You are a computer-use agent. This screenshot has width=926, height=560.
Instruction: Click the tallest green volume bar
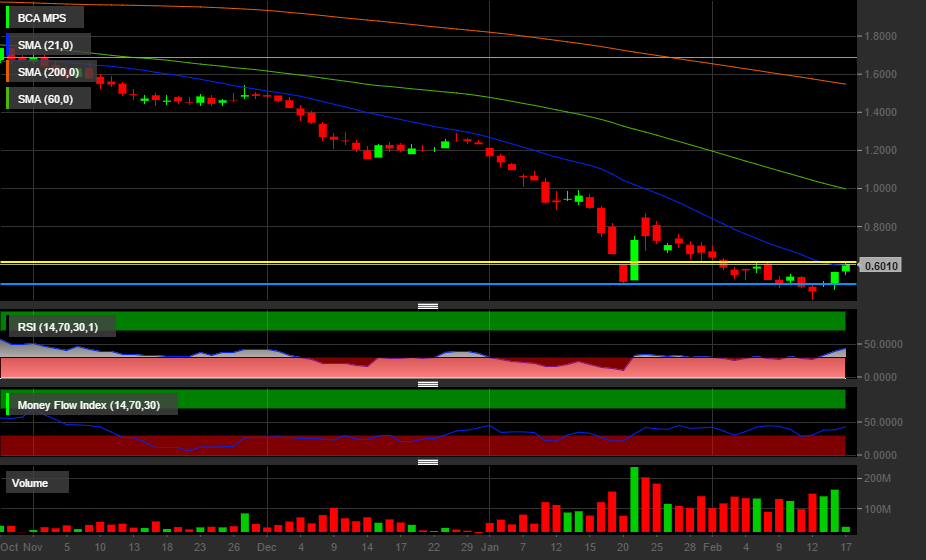634,500
